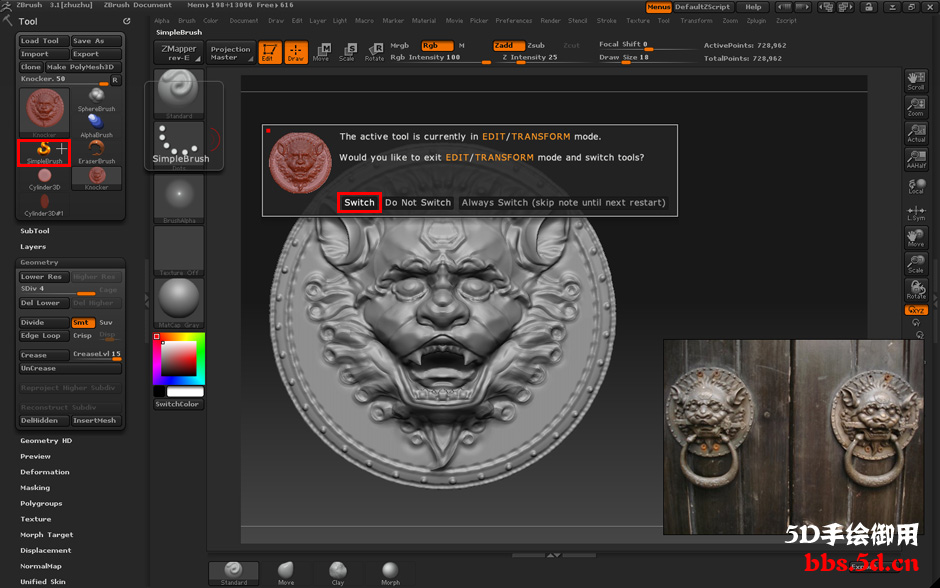Toggle Zadd sculpting mode
The width and height of the screenshot is (940, 588).
pyautogui.click(x=509, y=46)
